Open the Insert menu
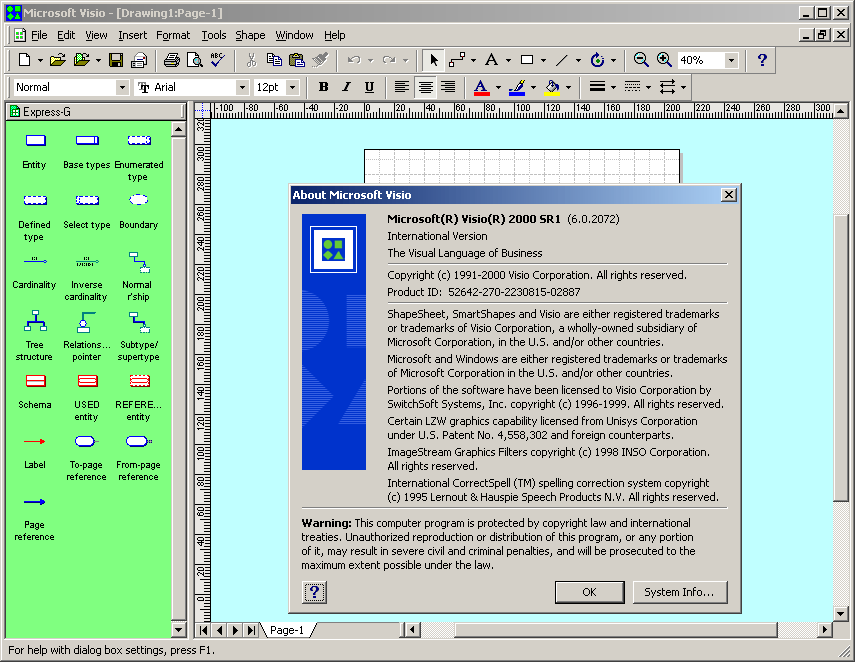855x662 pixels. click(x=133, y=35)
